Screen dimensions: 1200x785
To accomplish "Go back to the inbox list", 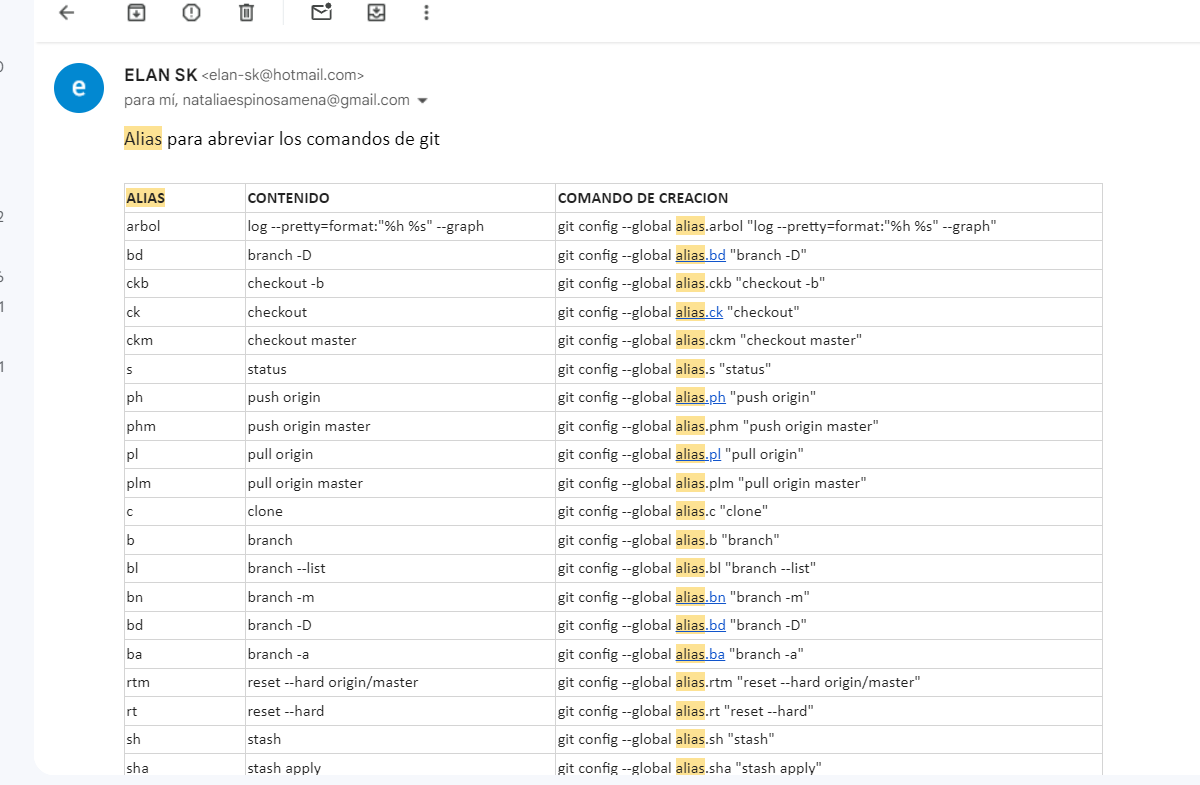I will (x=67, y=13).
